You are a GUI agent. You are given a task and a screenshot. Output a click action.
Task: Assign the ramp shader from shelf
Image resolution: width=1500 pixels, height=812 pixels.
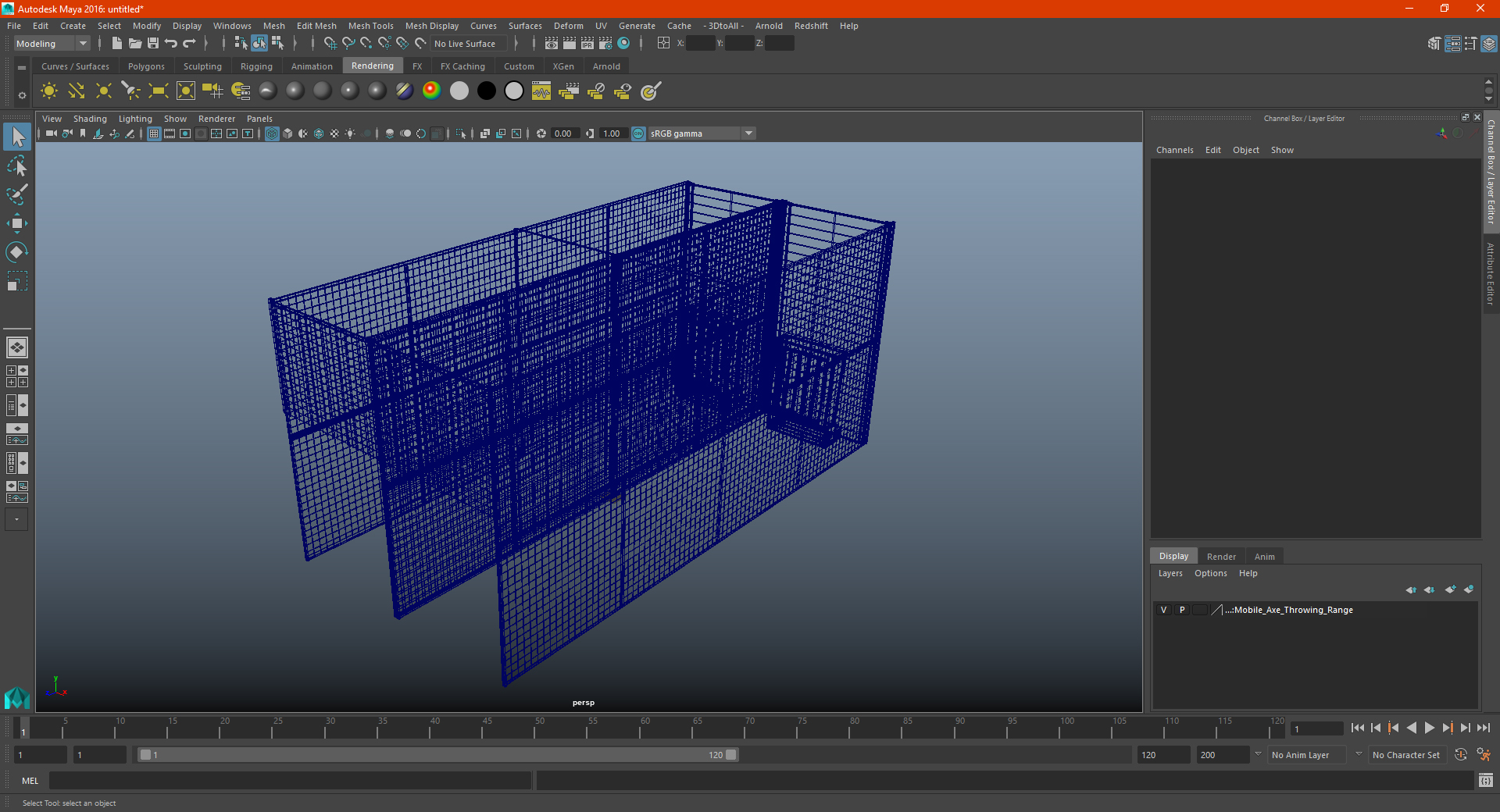[431, 91]
